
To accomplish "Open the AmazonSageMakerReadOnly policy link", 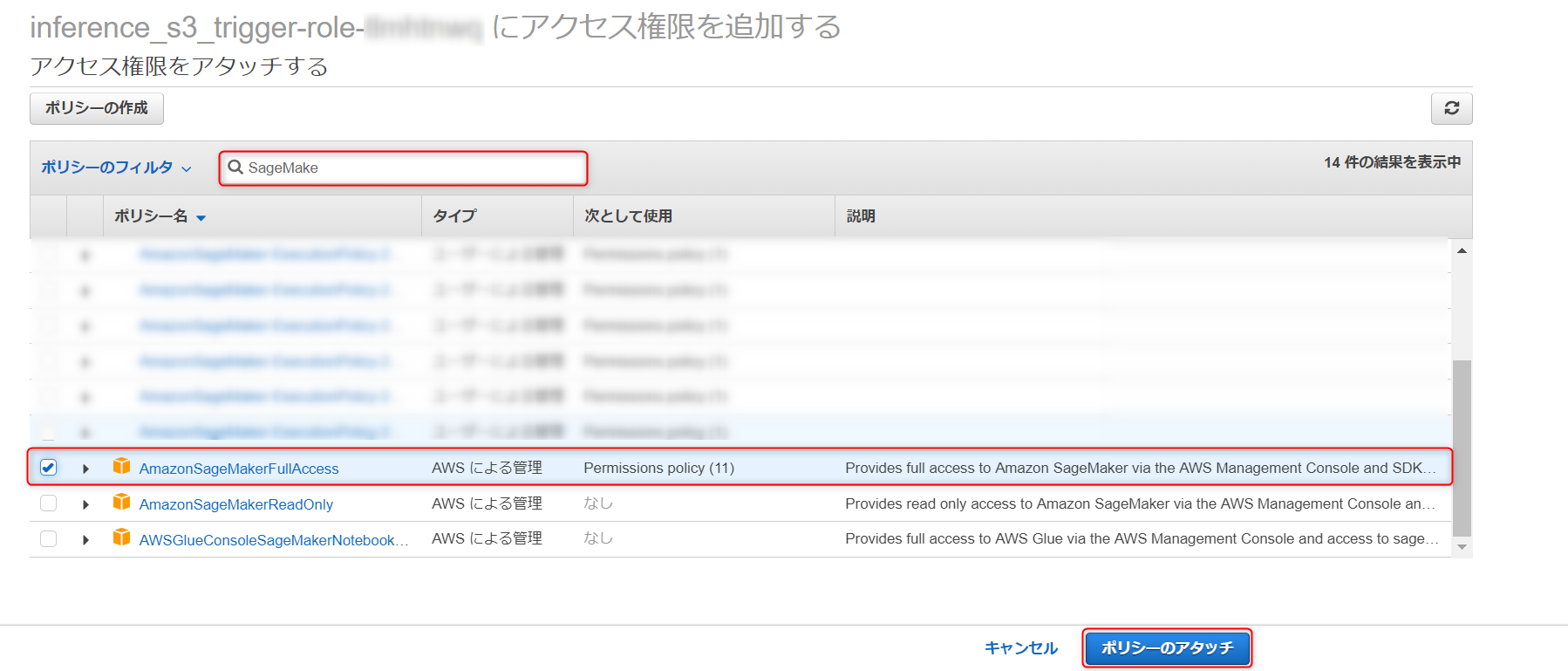I will pyautogui.click(x=236, y=504).
